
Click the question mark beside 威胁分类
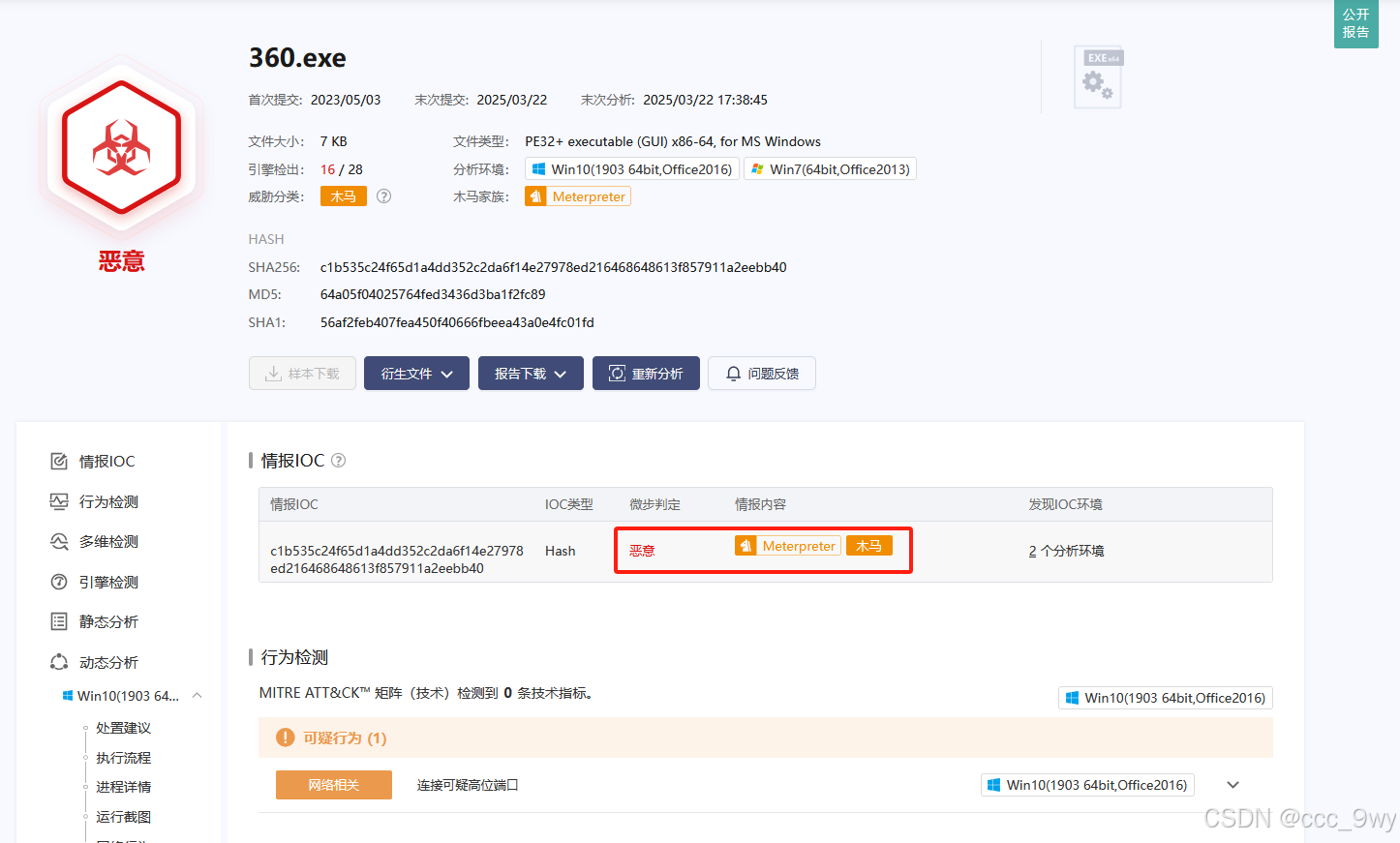pos(383,196)
